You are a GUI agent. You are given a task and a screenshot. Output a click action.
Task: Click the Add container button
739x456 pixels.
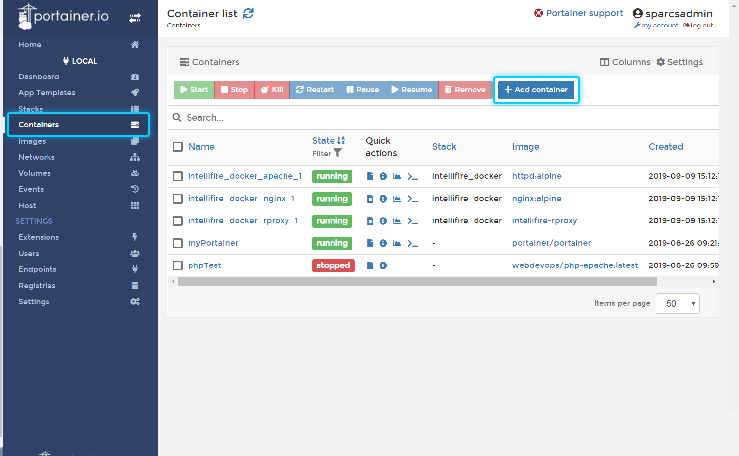(x=536, y=90)
